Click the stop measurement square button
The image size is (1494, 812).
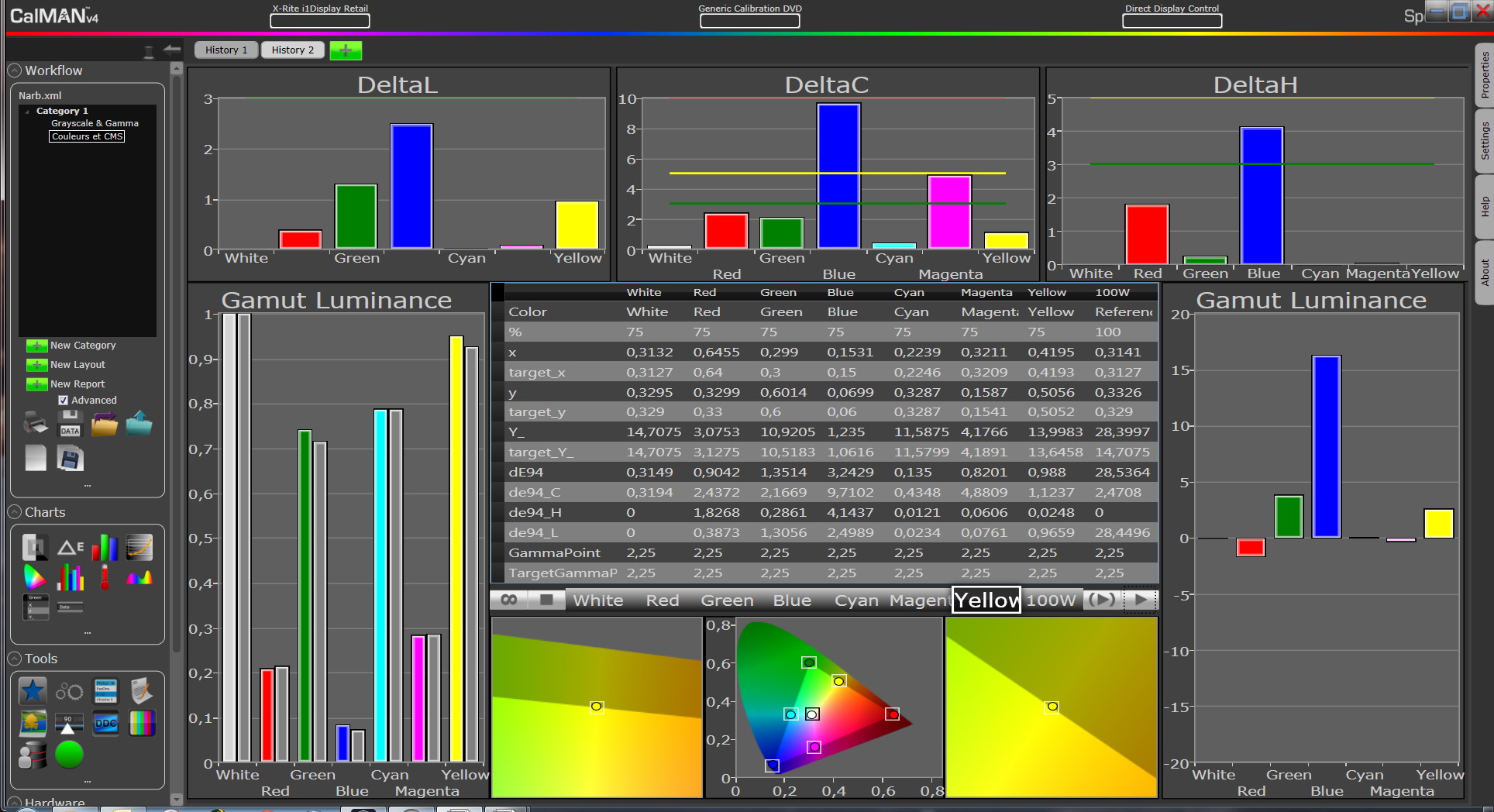[546, 600]
